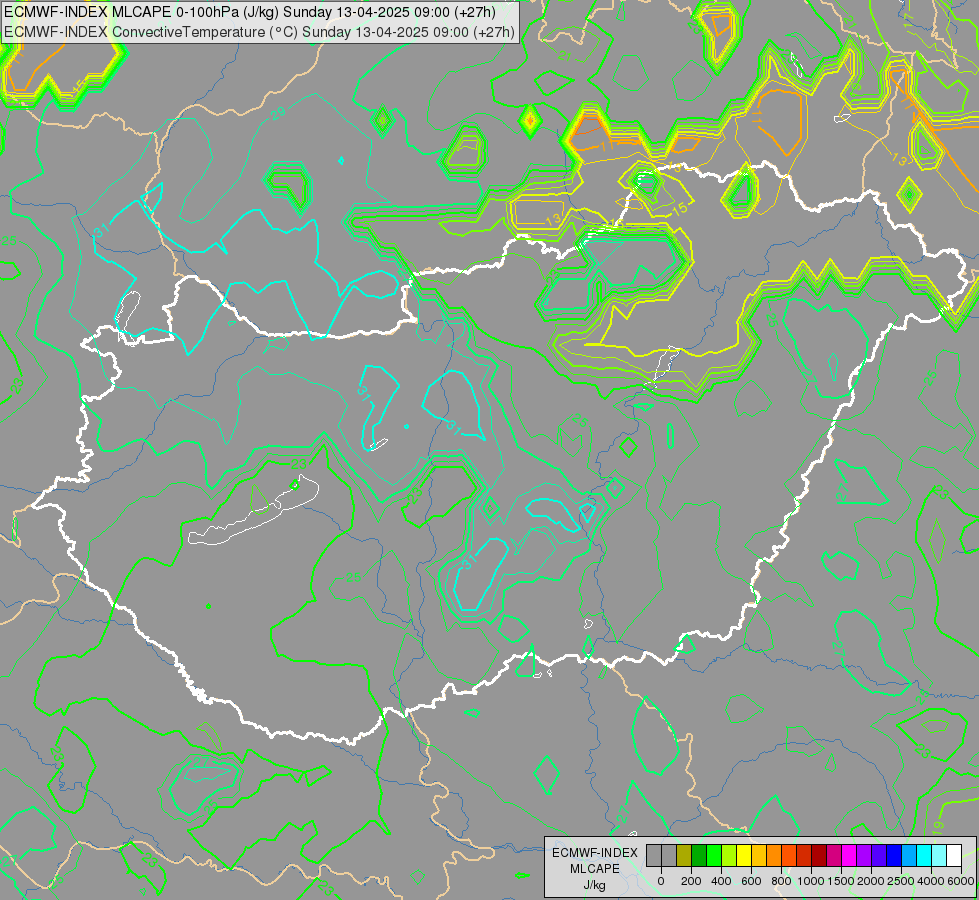
Task: Click the legend value label 600
Action: point(751,881)
